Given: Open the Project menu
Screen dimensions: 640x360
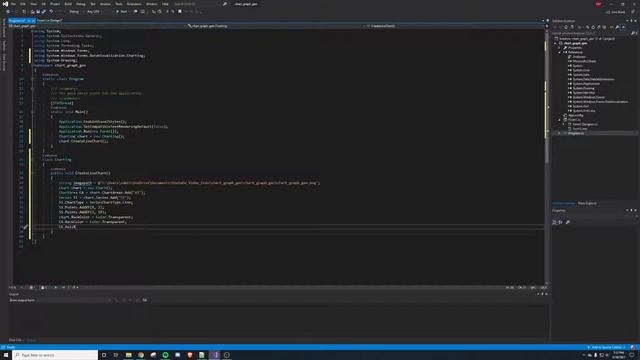Looking at the screenshot, I should 55,4.
